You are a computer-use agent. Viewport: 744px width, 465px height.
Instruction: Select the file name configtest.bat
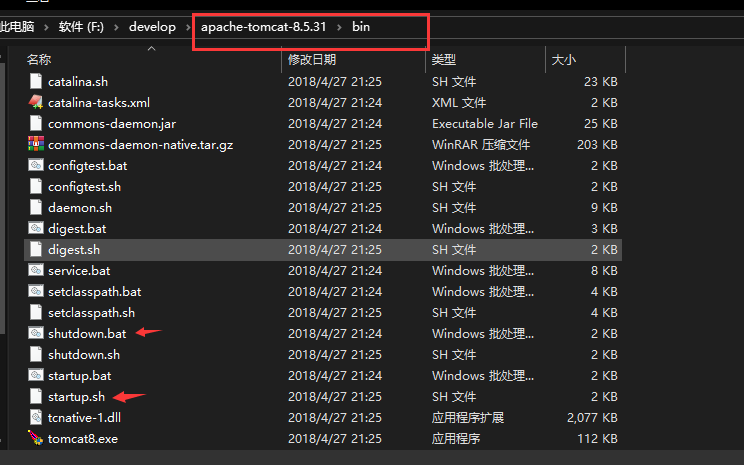tap(87, 166)
